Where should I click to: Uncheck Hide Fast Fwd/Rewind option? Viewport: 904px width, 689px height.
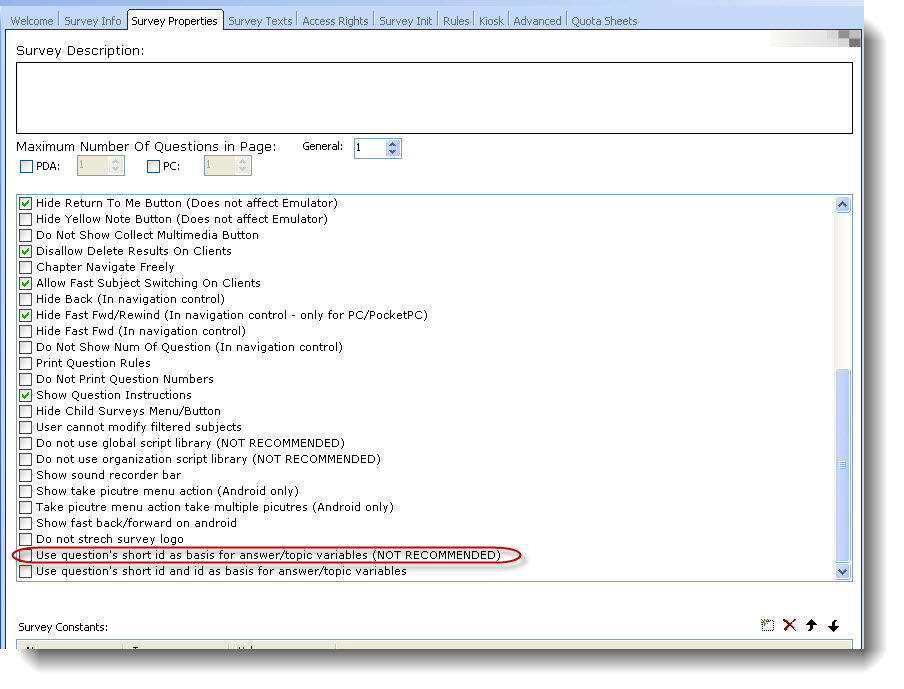[x=25, y=315]
